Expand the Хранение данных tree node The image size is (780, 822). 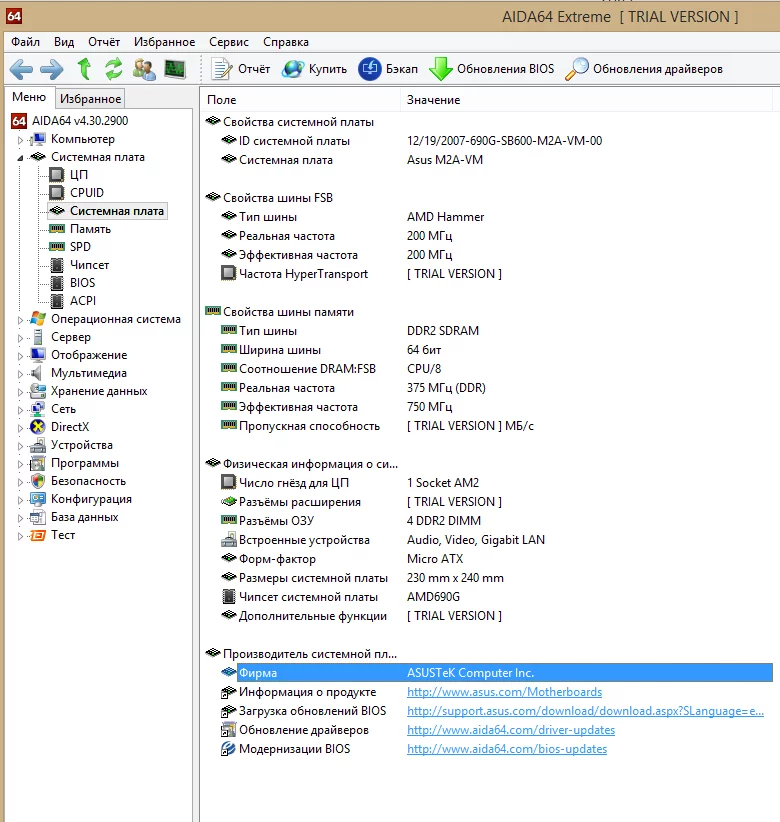[20, 392]
